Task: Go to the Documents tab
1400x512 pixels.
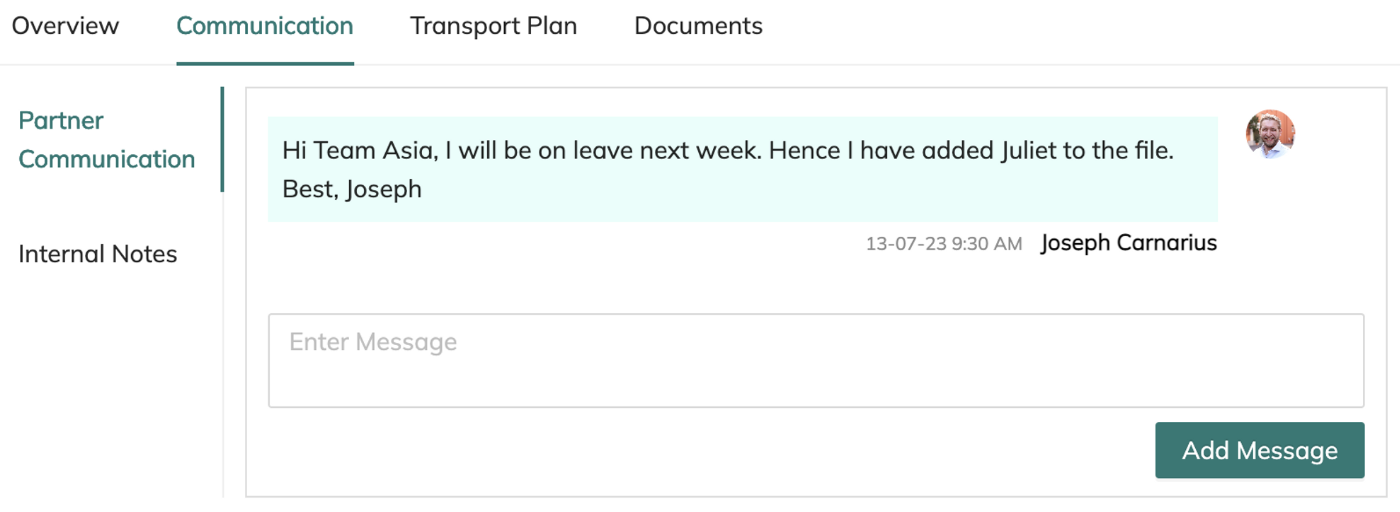Action: (698, 27)
